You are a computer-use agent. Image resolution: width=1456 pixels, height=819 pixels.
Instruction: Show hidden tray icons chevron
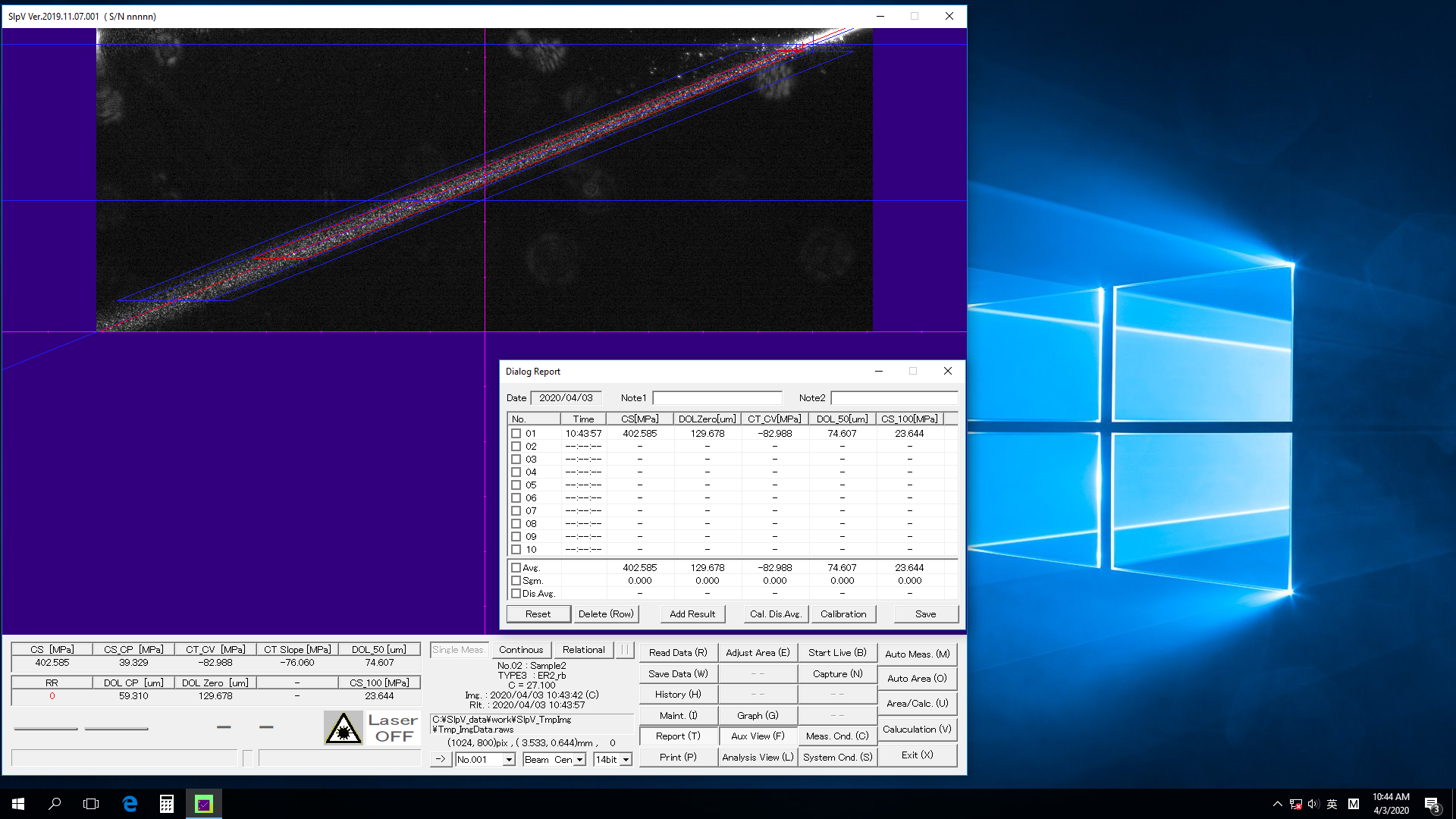pos(1278,804)
